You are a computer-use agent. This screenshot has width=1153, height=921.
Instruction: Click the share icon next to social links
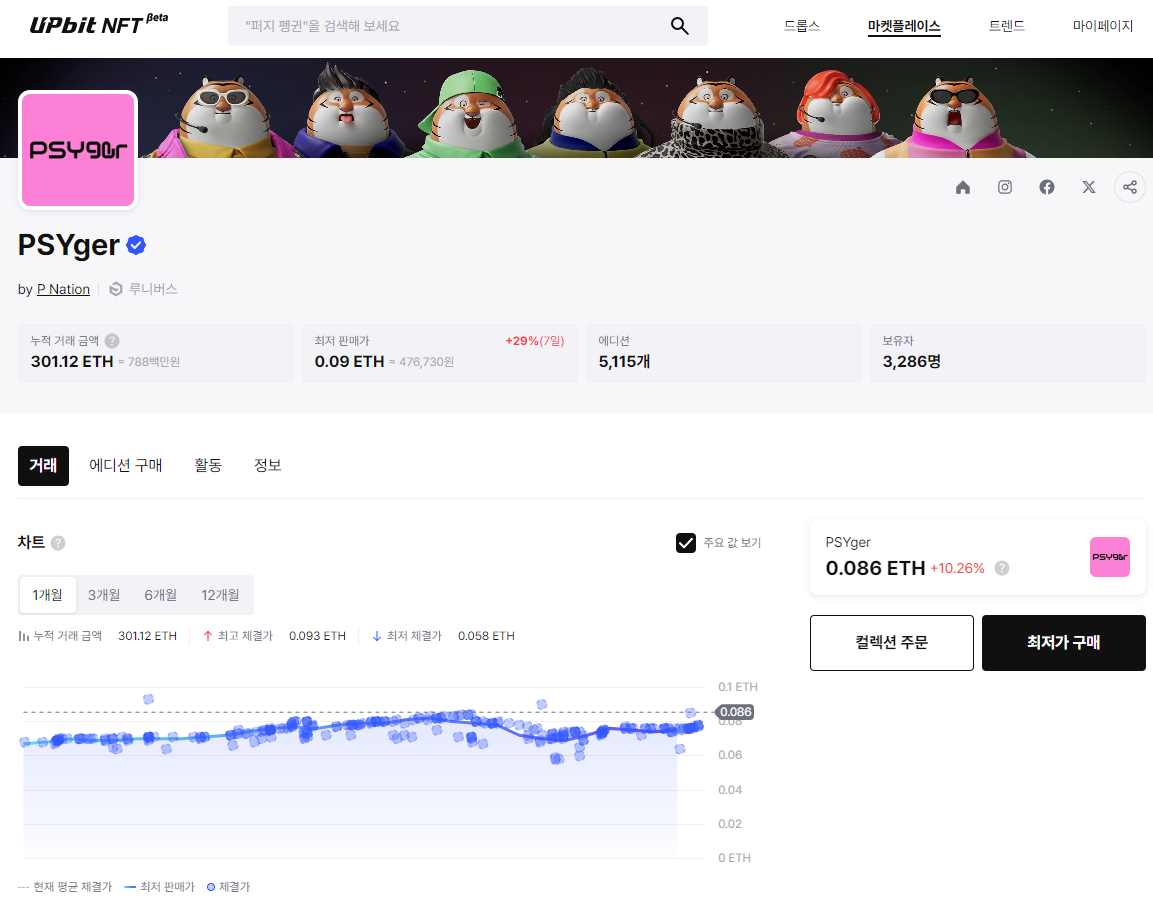[1129, 187]
